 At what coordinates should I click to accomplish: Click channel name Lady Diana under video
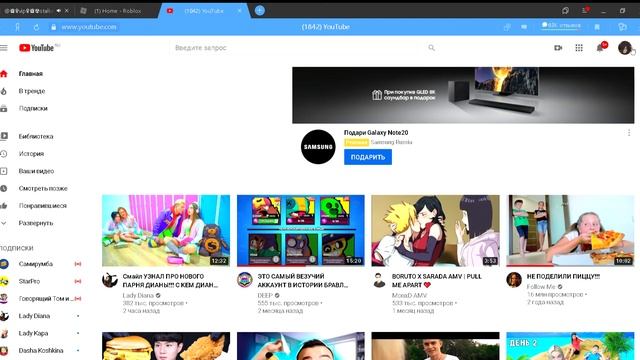pos(138,296)
